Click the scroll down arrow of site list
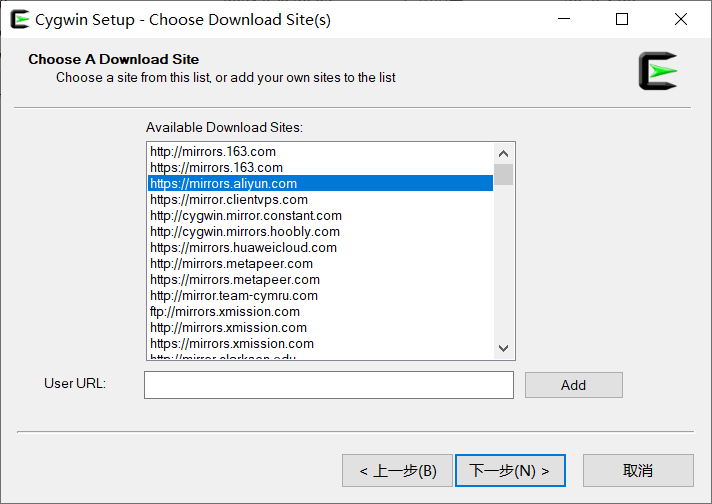 (x=503, y=348)
